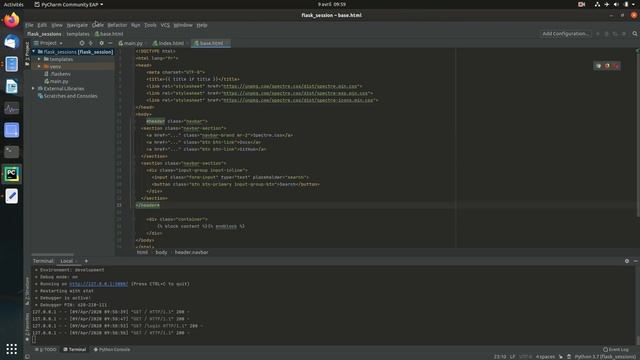Open the VCS menu

point(165,25)
